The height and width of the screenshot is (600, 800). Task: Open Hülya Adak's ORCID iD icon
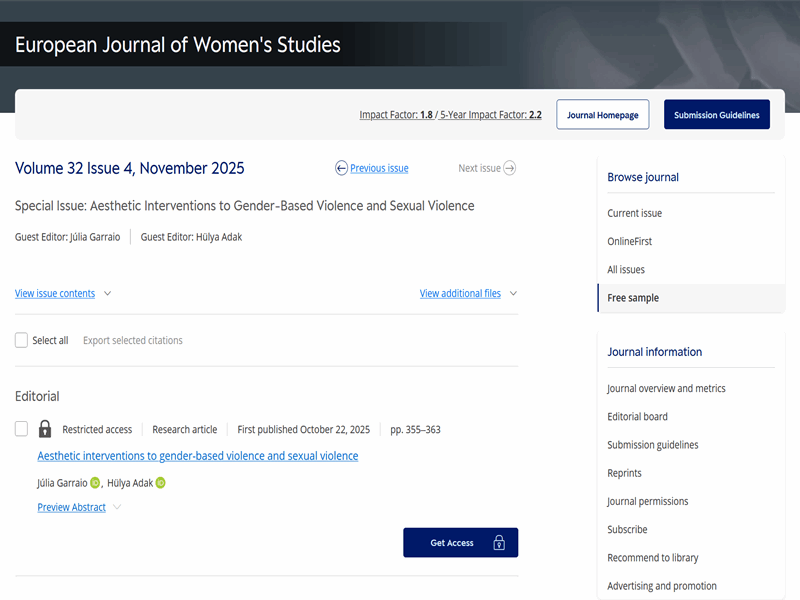[x=160, y=483]
